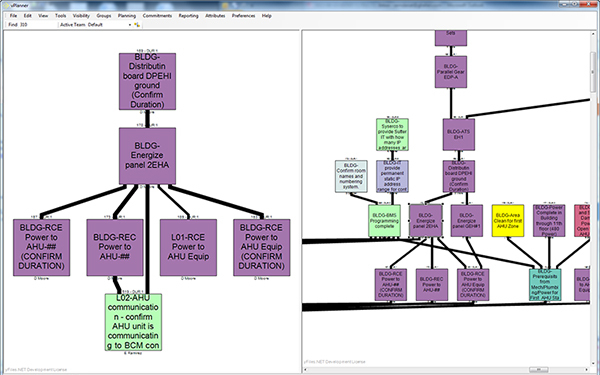Open the Groups menu

[104, 16]
